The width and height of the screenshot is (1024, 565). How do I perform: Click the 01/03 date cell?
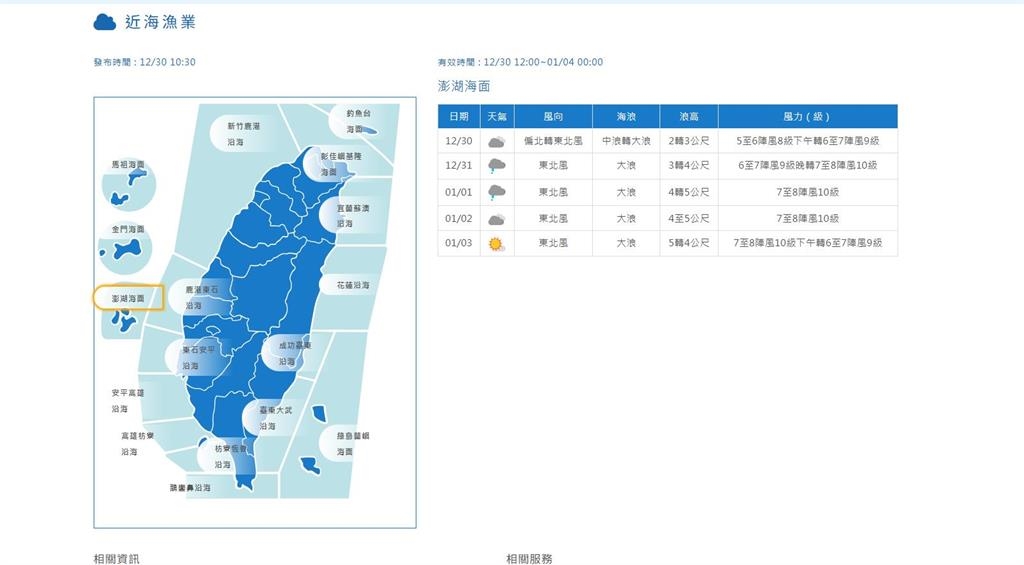(x=458, y=243)
